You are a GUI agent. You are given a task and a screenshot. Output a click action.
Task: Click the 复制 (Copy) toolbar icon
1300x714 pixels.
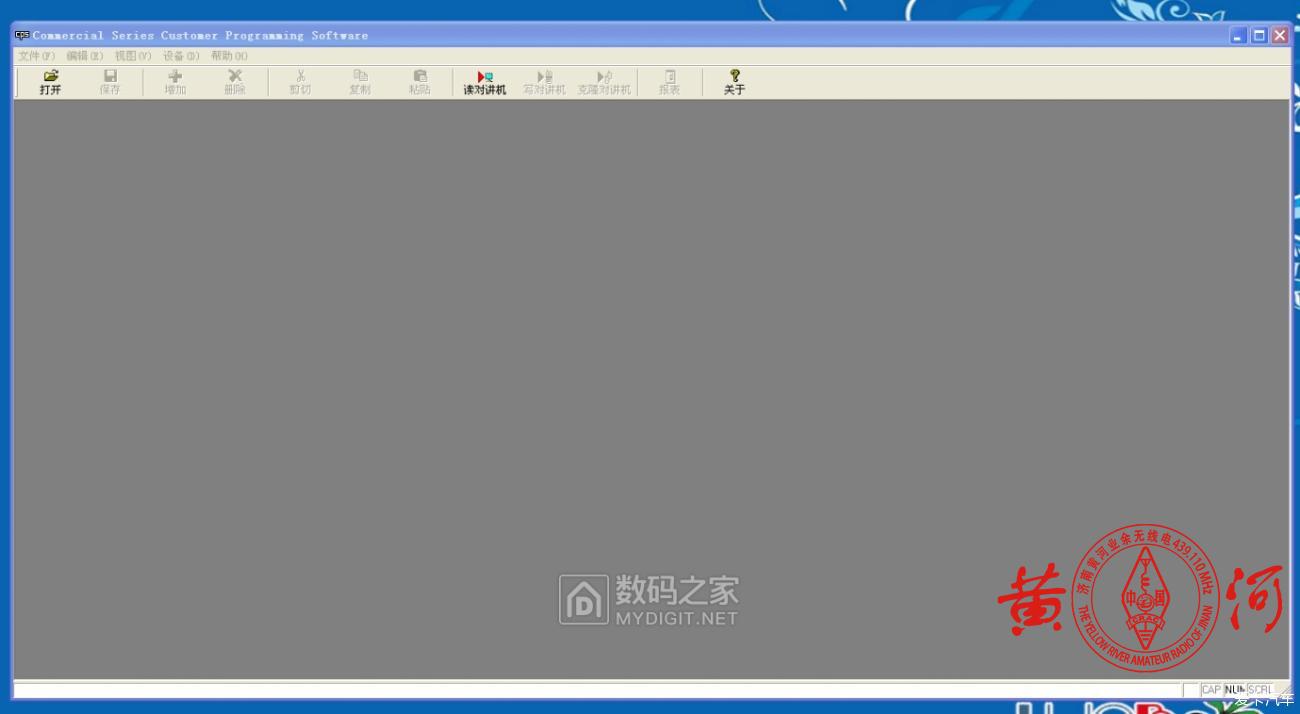click(360, 82)
